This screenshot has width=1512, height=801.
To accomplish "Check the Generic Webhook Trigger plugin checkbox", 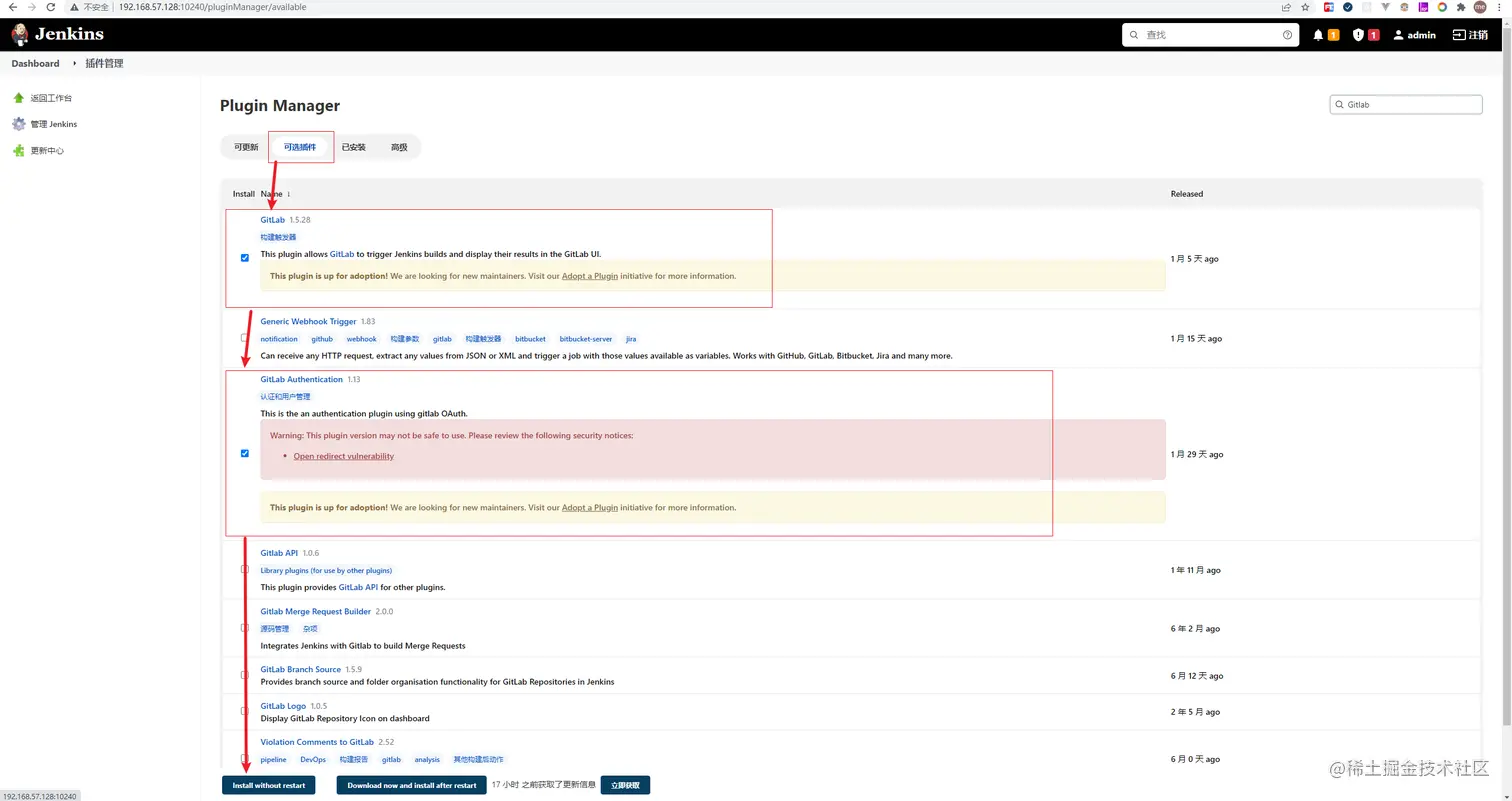I will [x=245, y=338].
